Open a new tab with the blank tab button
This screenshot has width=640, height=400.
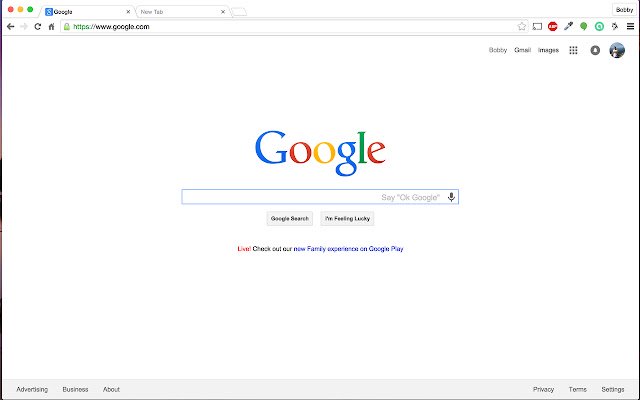pos(239,12)
